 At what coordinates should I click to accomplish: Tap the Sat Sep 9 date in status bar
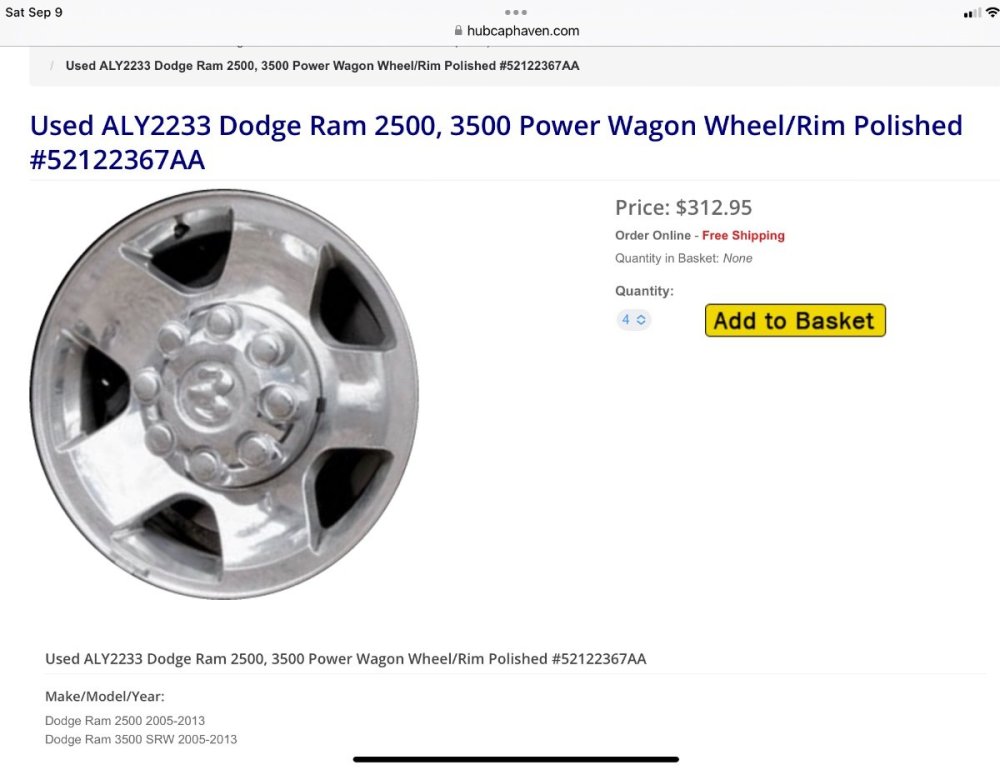point(33,12)
